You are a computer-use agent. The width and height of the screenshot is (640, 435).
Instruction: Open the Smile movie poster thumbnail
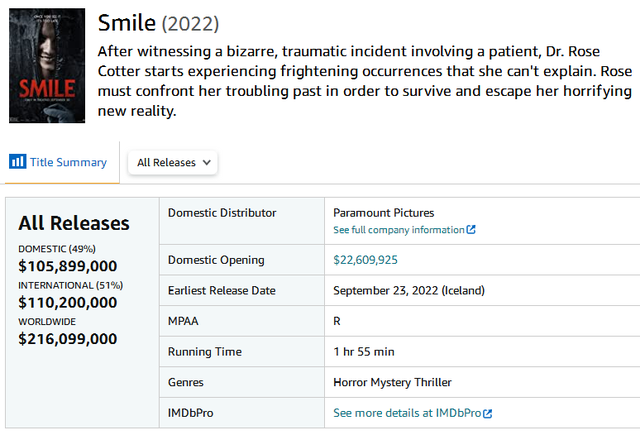47,66
